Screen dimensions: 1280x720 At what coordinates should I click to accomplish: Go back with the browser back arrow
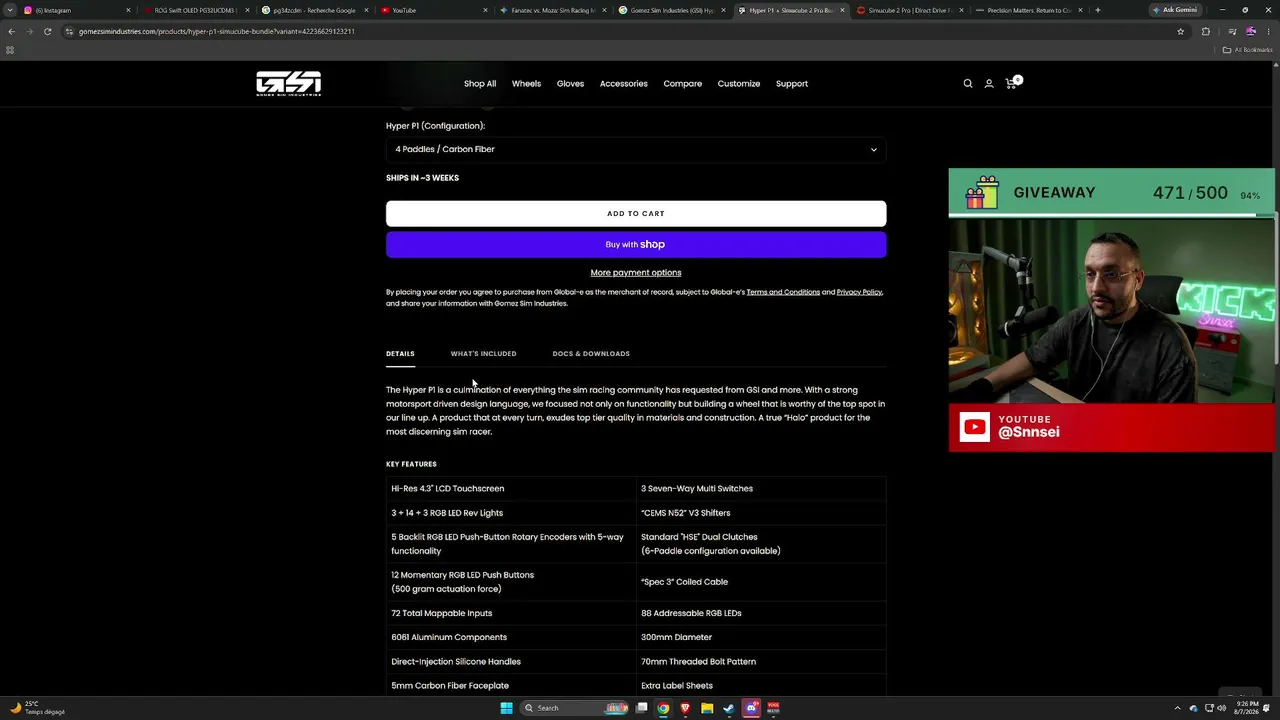[11, 31]
